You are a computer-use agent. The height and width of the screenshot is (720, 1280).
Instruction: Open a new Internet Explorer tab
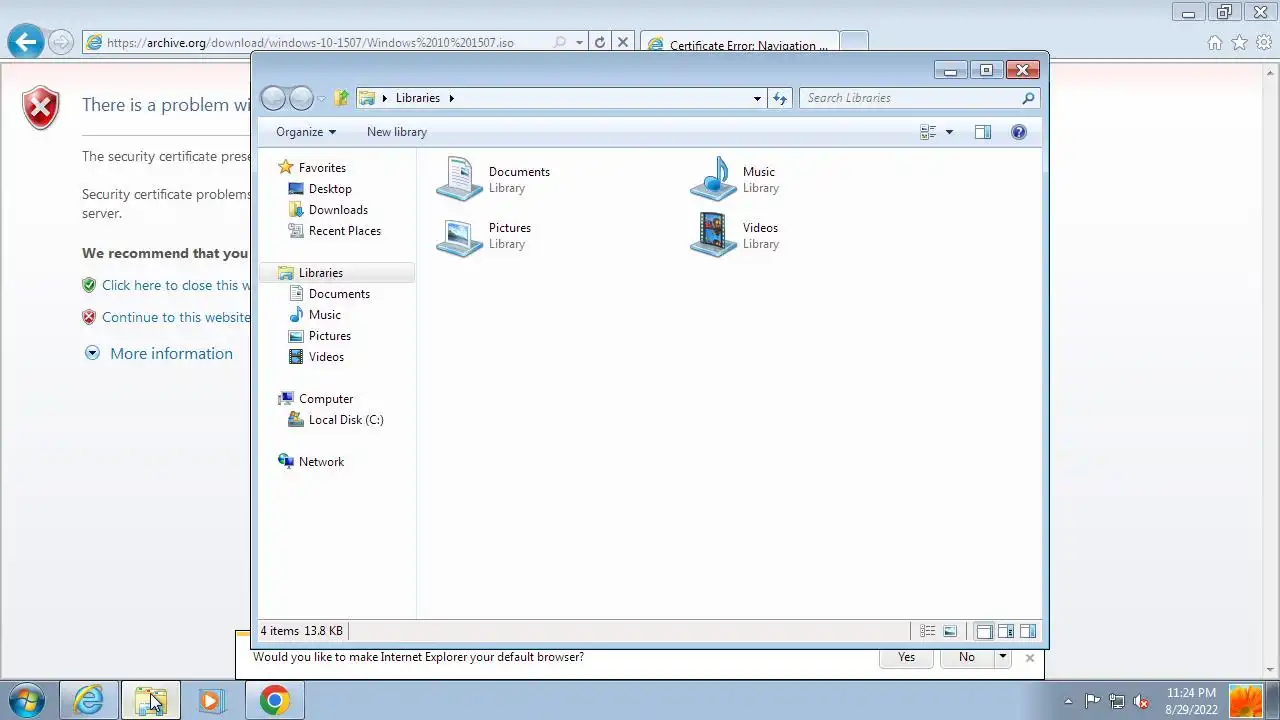click(x=854, y=42)
